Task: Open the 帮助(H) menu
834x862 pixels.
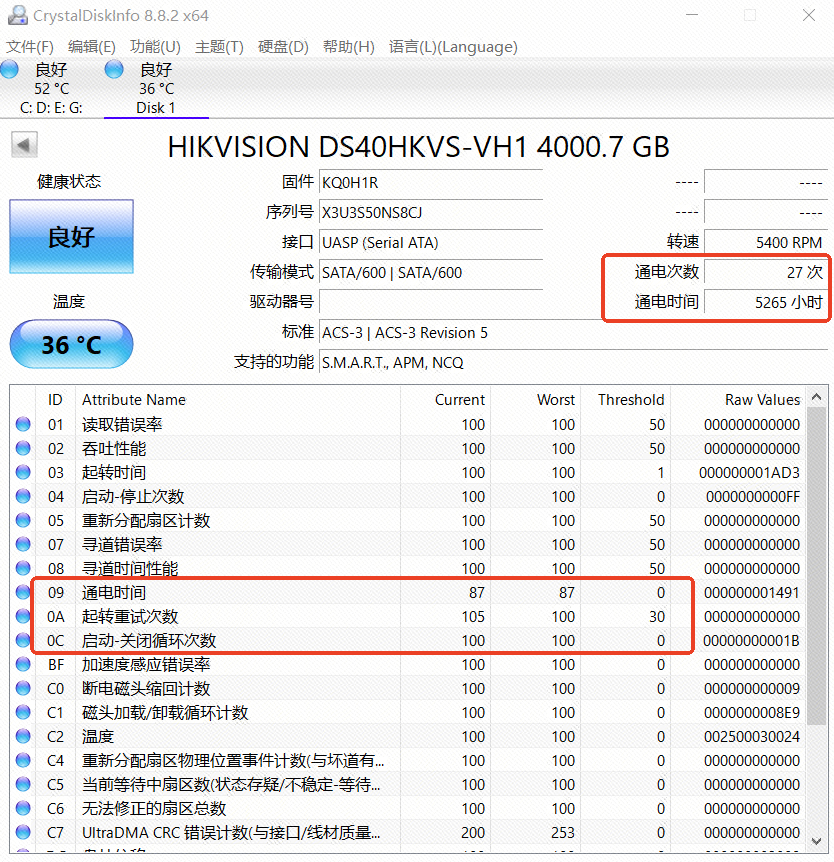Action: (x=349, y=47)
